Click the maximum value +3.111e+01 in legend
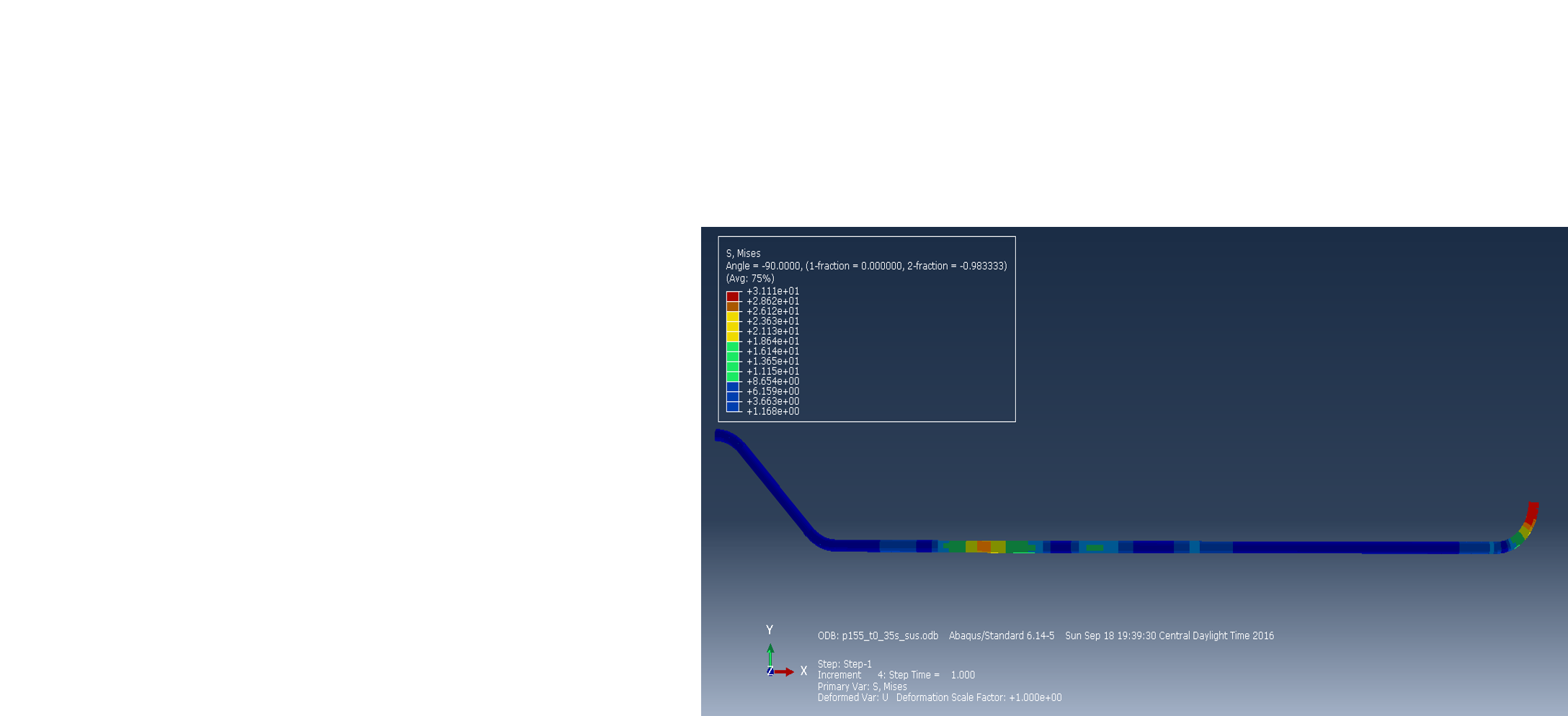Screen dimensions: 1568x716 772,291
